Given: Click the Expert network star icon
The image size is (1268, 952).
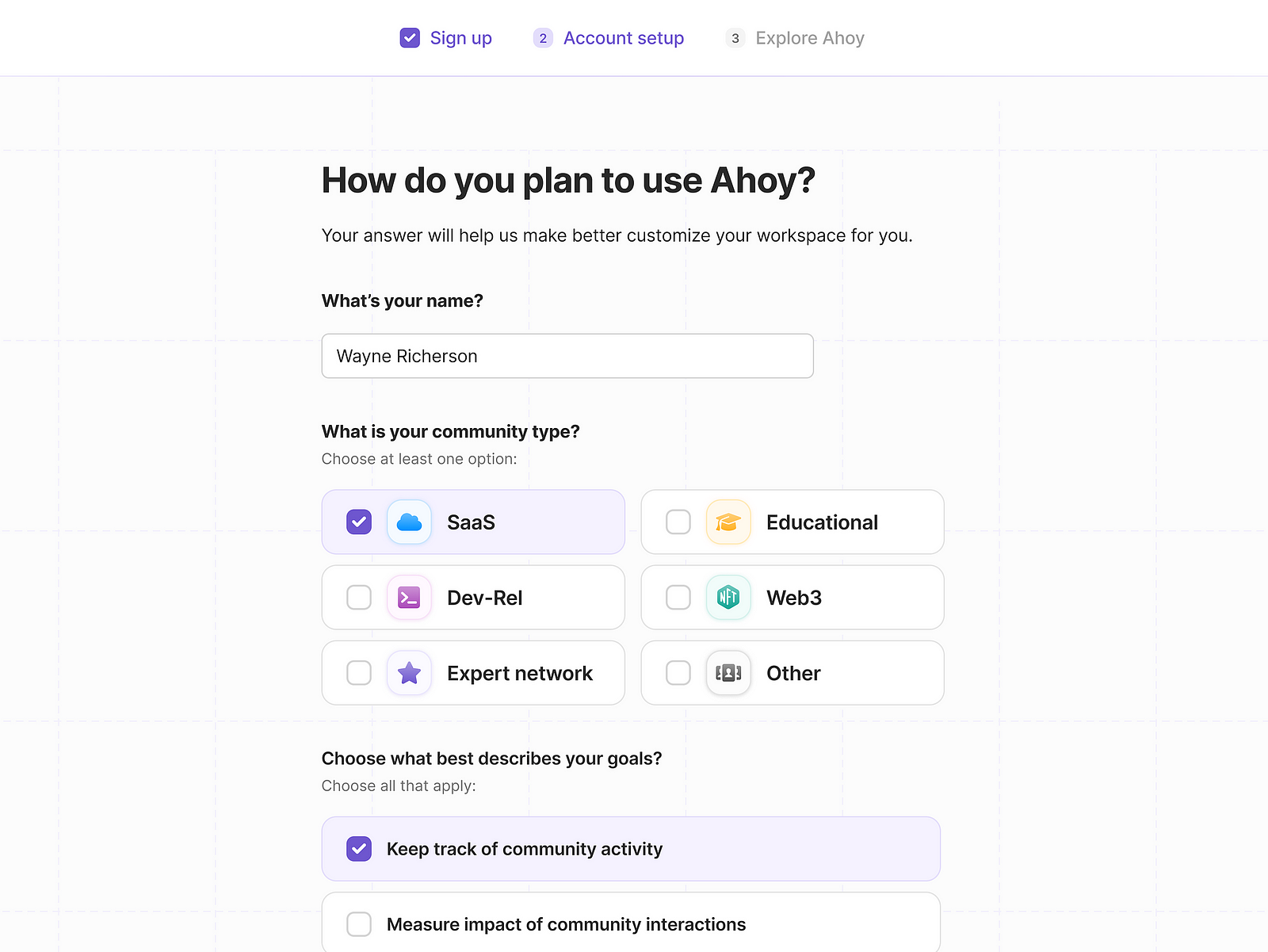Looking at the screenshot, I should [409, 673].
